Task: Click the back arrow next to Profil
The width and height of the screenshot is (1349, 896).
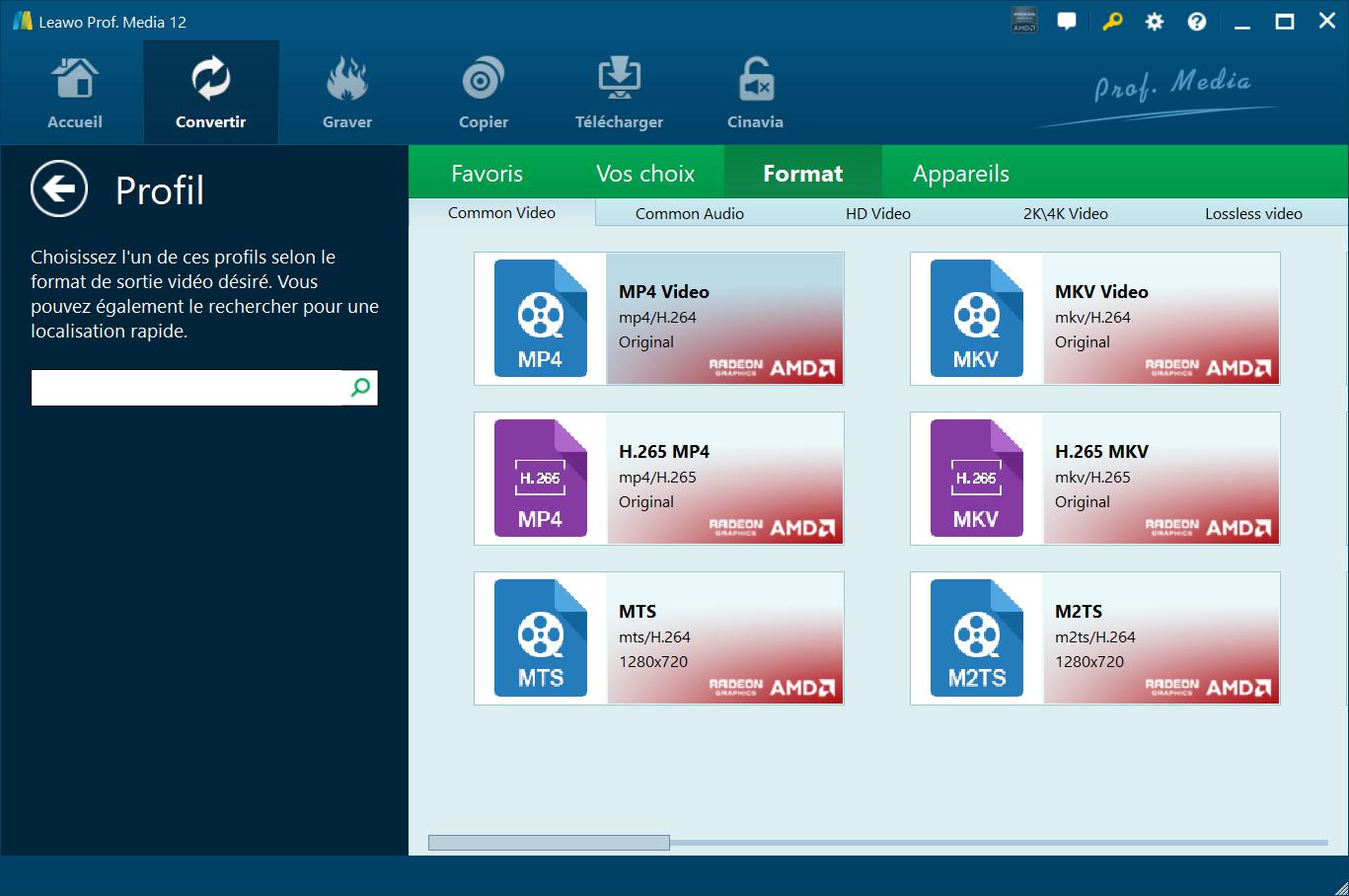Action: pos(59,188)
